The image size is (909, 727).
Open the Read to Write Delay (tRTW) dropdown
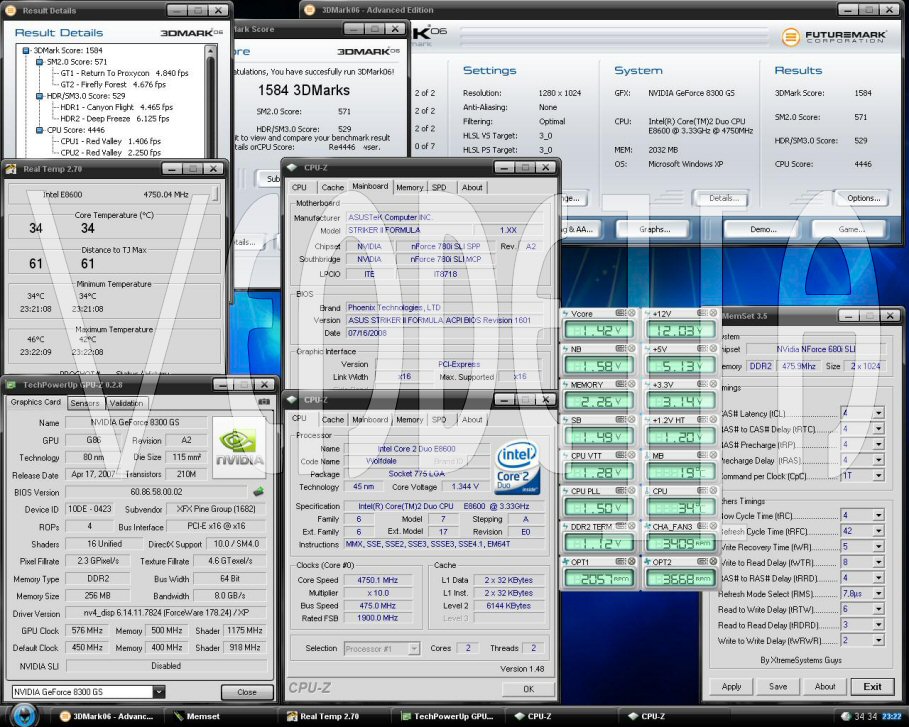(x=879, y=609)
